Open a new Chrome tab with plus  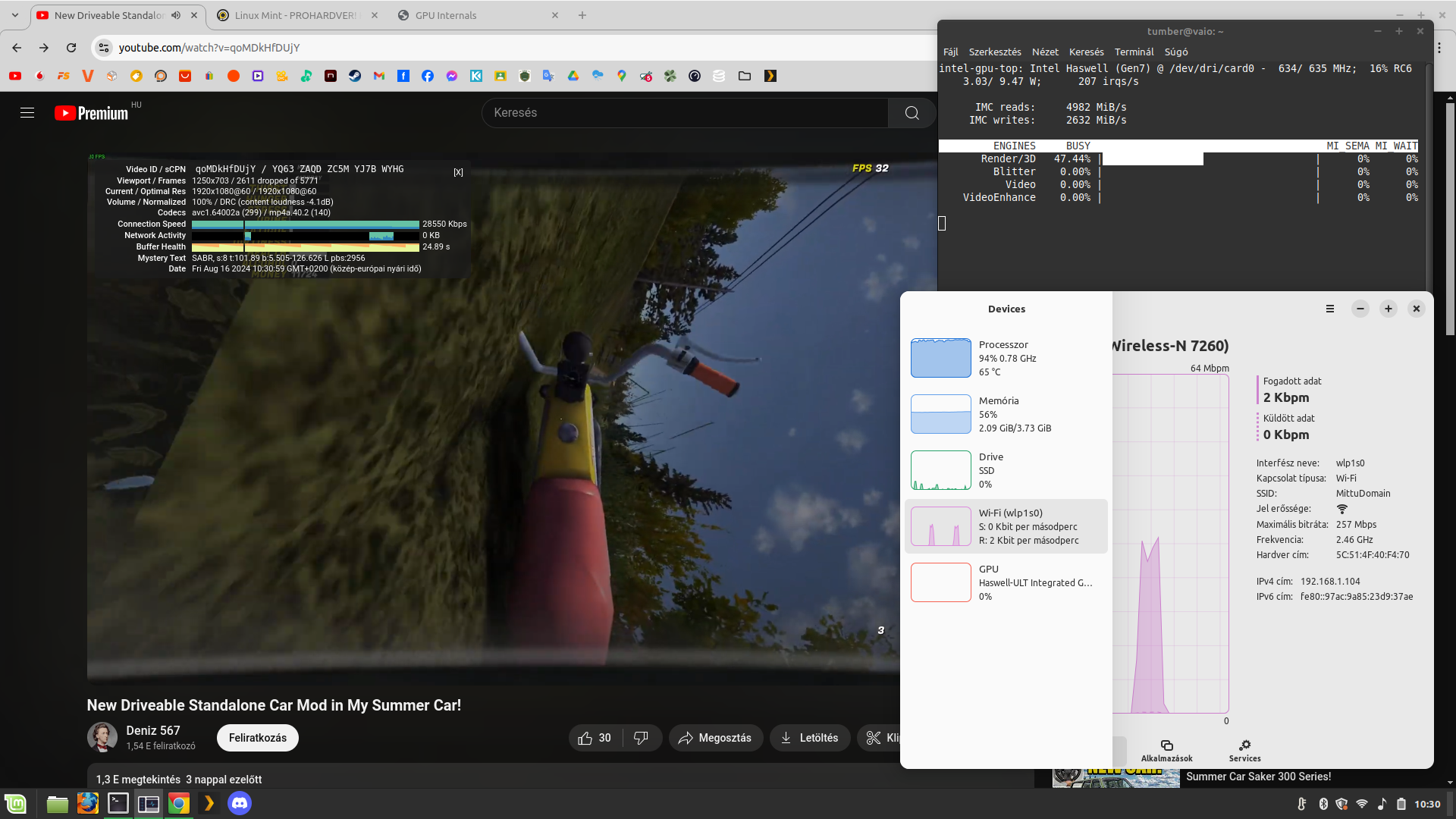582,15
